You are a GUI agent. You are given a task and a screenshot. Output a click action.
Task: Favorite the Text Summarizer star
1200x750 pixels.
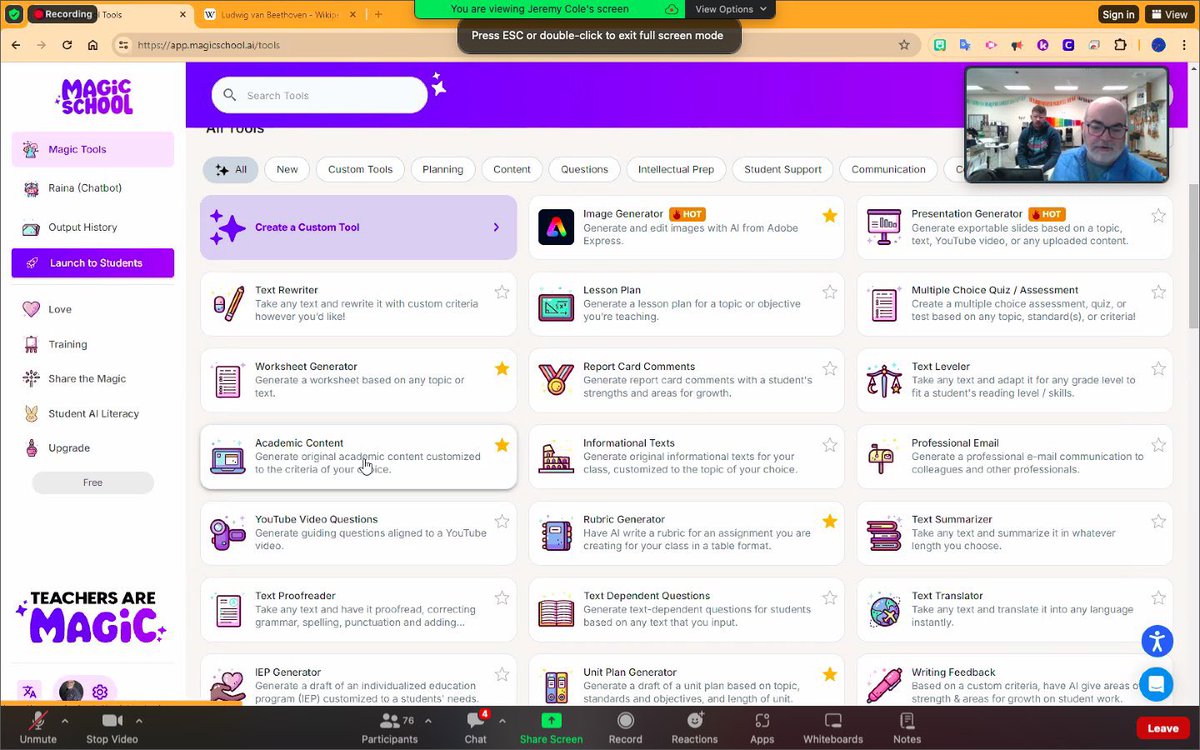pyautogui.click(x=1158, y=521)
